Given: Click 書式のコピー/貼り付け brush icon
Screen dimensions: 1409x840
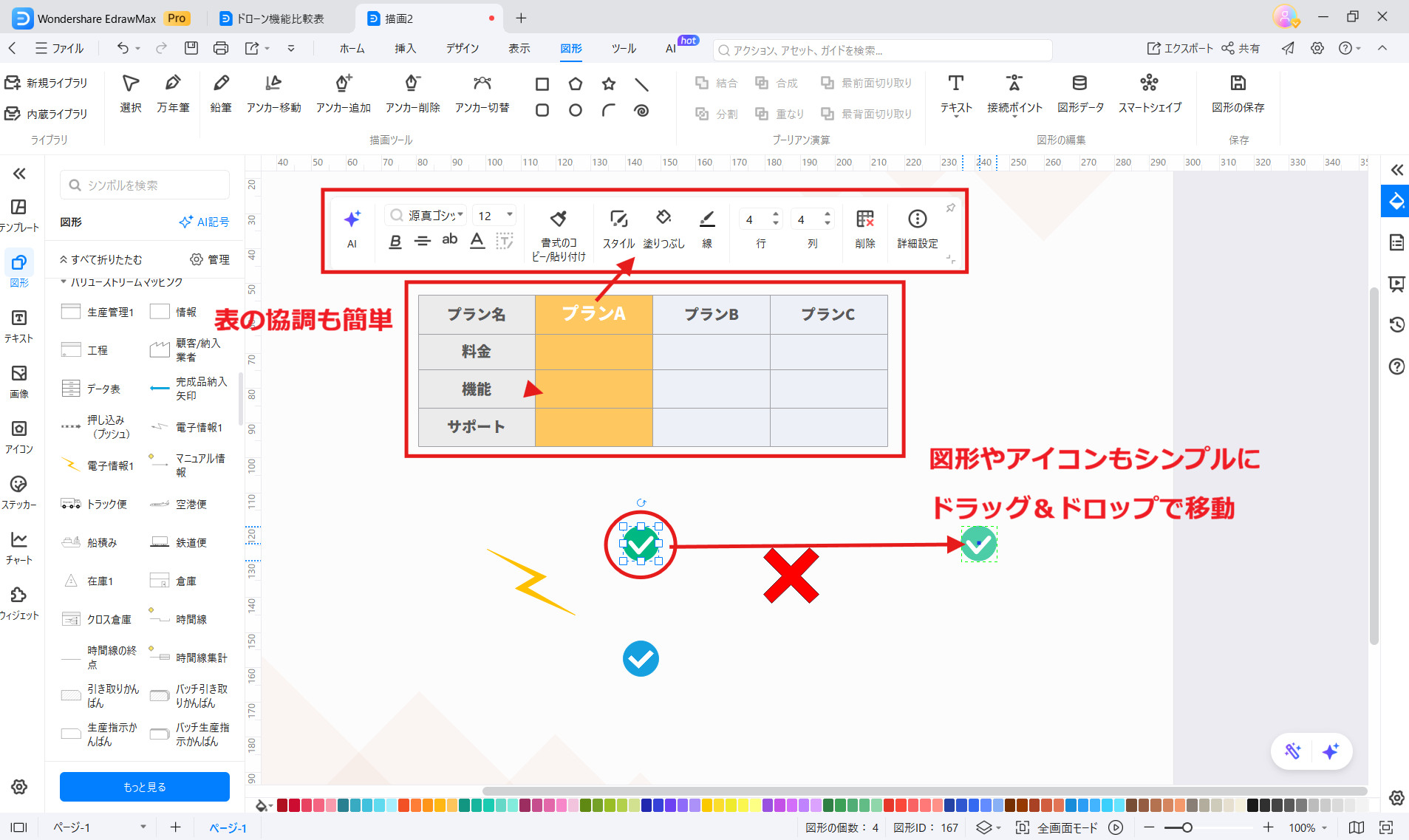Looking at the screenshot, I should point(559,219).
